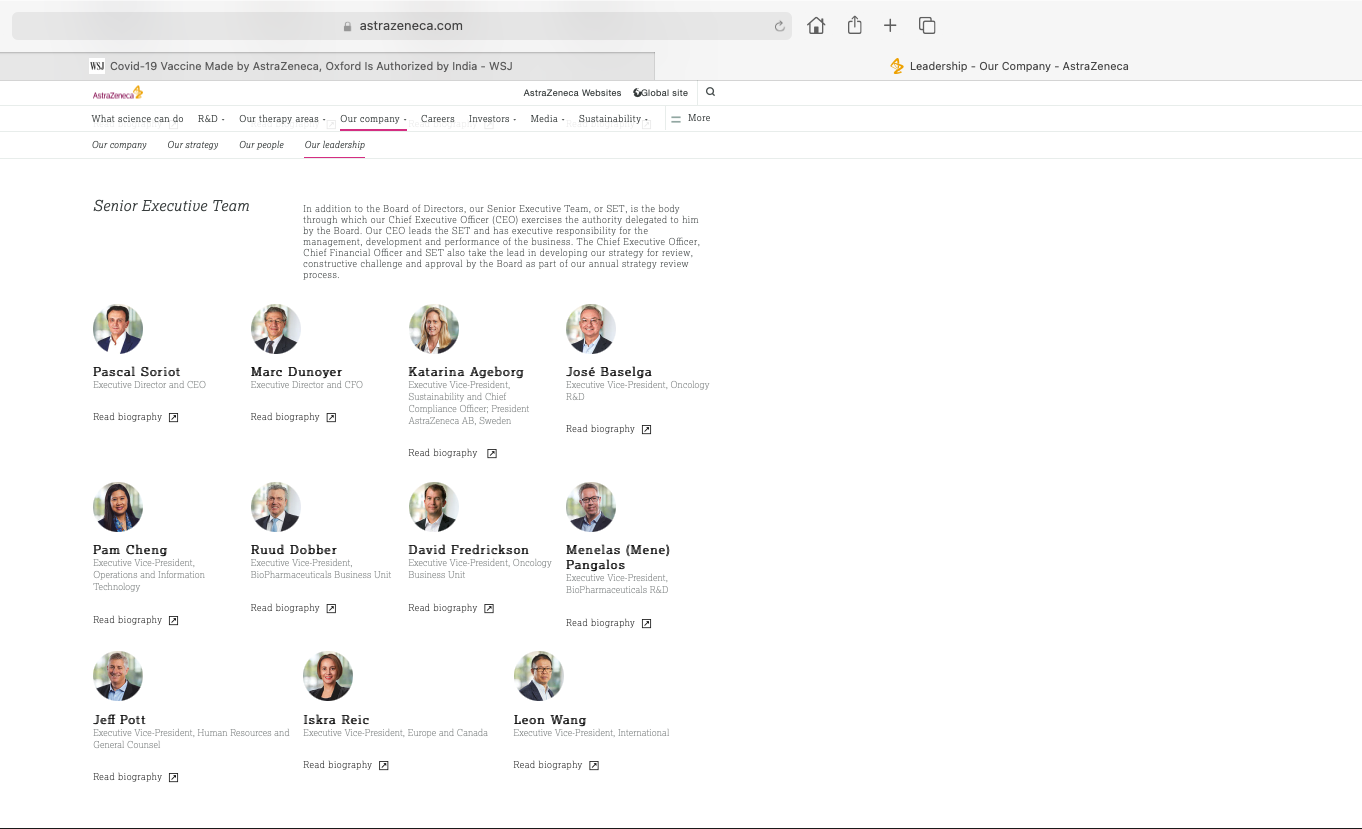
Task: Click the Global site link
Action: 664,93
